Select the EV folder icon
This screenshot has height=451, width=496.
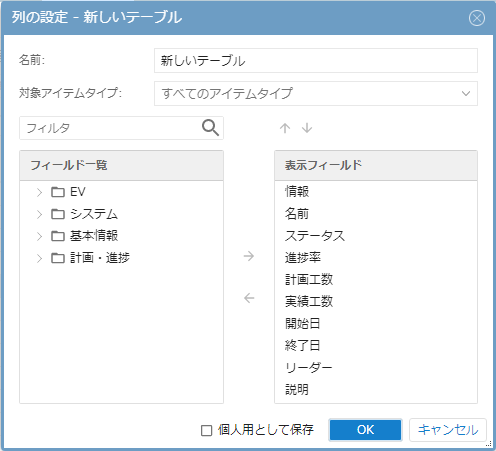pos(58,192)
